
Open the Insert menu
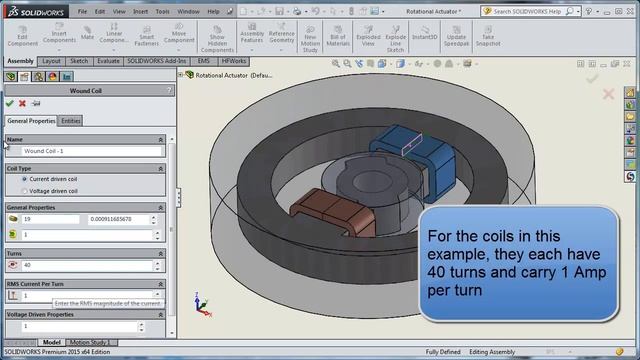click(x=140, y=11)
